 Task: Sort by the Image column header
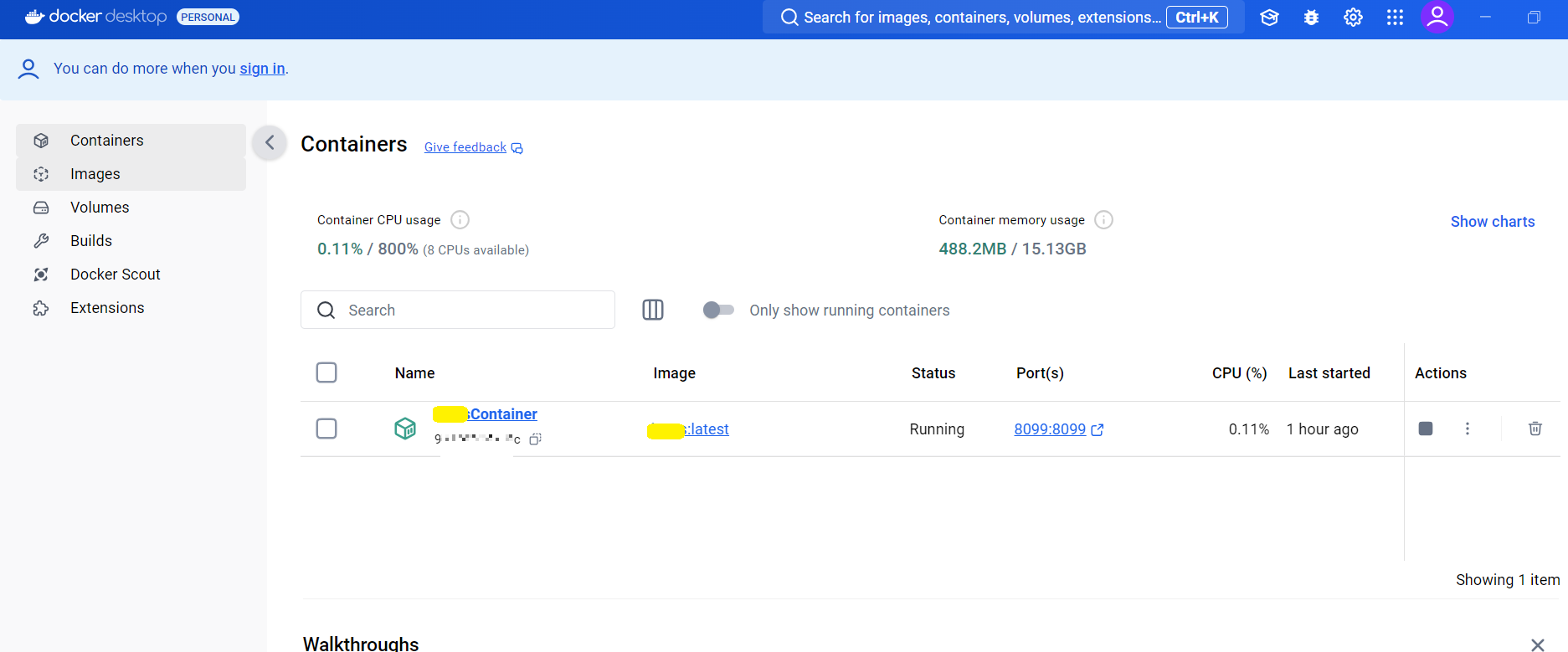pyautogui.click(x=674, y=373)
